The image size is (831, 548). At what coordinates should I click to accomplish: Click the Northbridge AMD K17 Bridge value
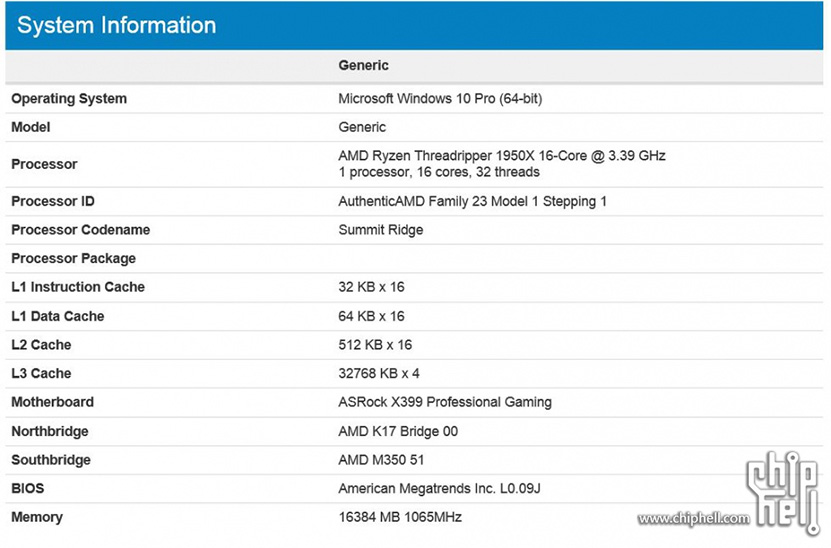(398, 431)
